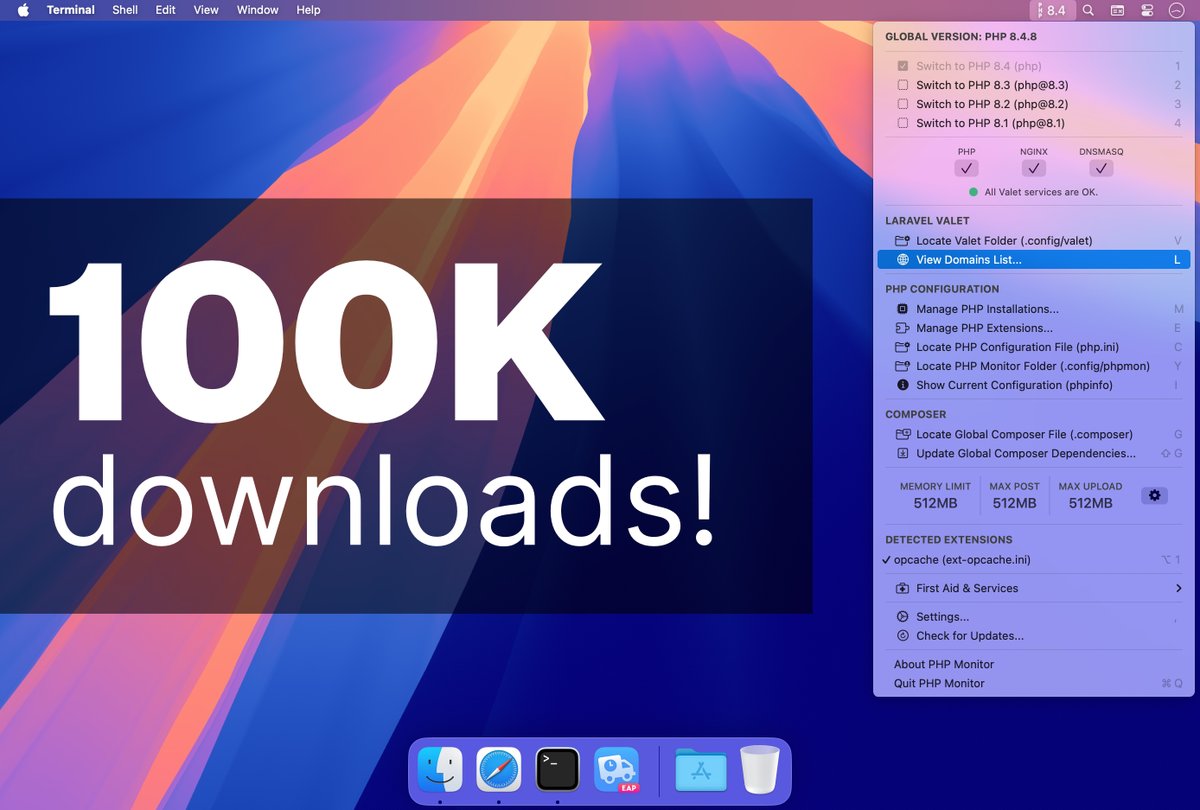Viewport: 1200px width, 810px height.
Task: Launch Safari from the Dock
Action: [x=499, y=770]
